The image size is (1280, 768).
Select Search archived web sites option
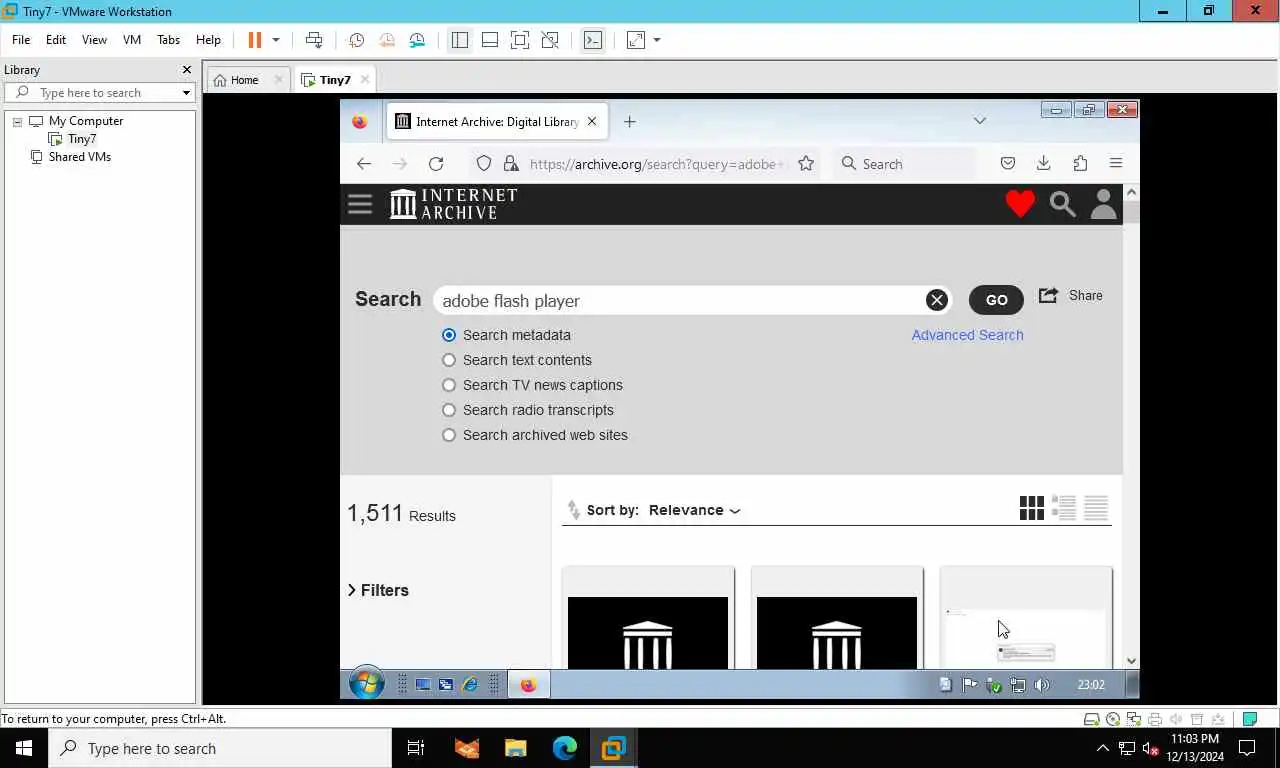tap(449, 435)
